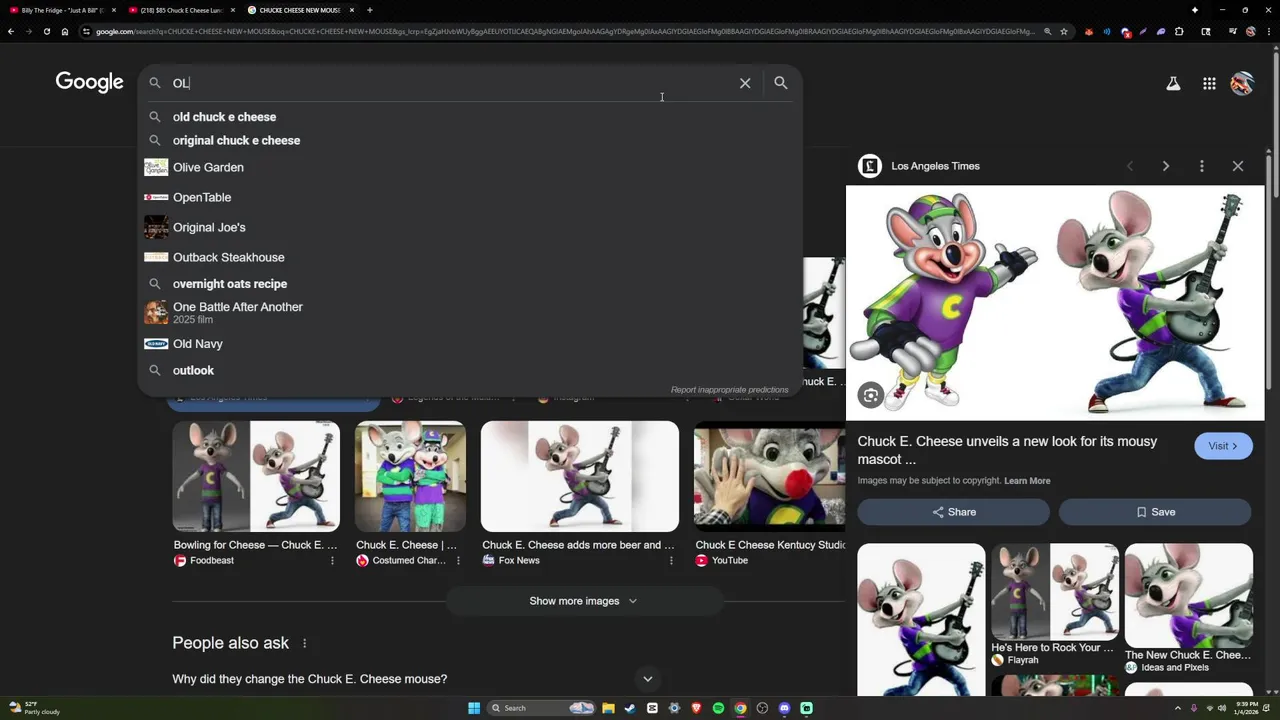Open the Google apps grid
The width and height of the screenshot is (1280, 720).
tap(1209, 84)
